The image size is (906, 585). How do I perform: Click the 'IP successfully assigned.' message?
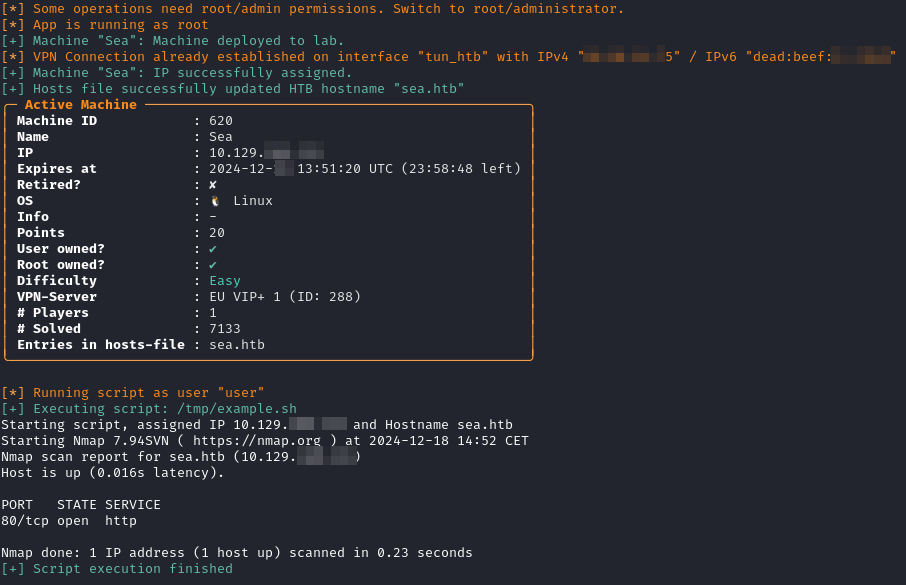pyautogui.click(x=253, y=73)
